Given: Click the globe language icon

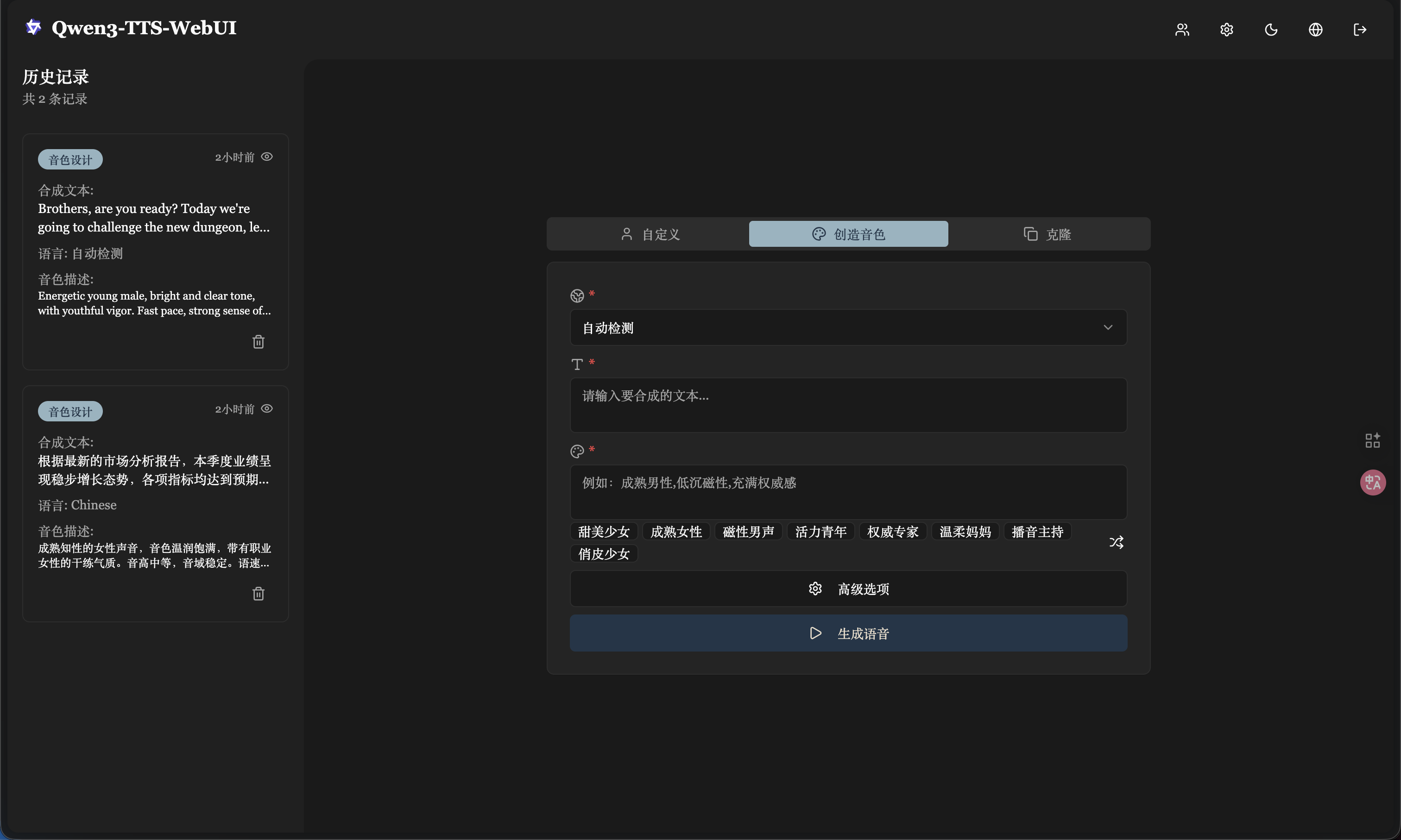Looking at the screenshot, I should tap(1316, 30).
